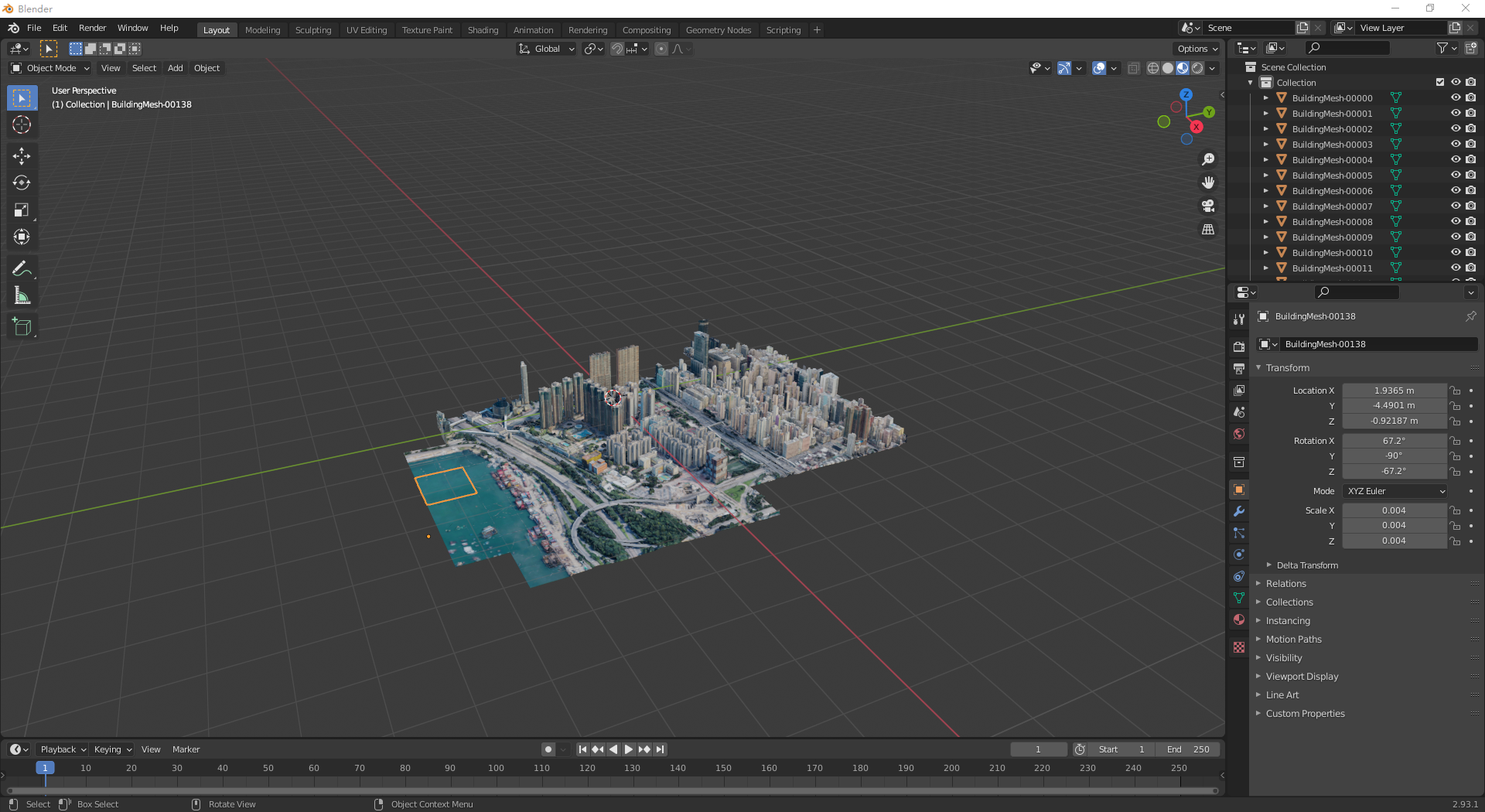Uncheck the Collection exclude checkbox

coord(1440,83)
